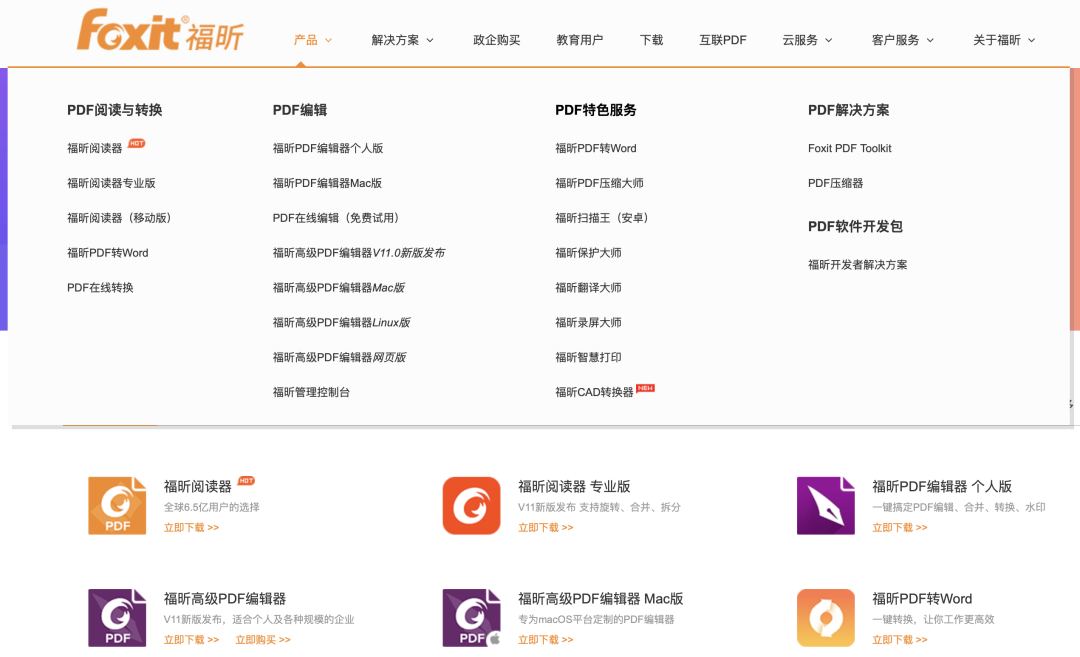Image resolution: width=1080 pixels, height=657 pixels.
Task: Open 福昕开发者解决方案 menu link
Action: click(x=858, y=265)
